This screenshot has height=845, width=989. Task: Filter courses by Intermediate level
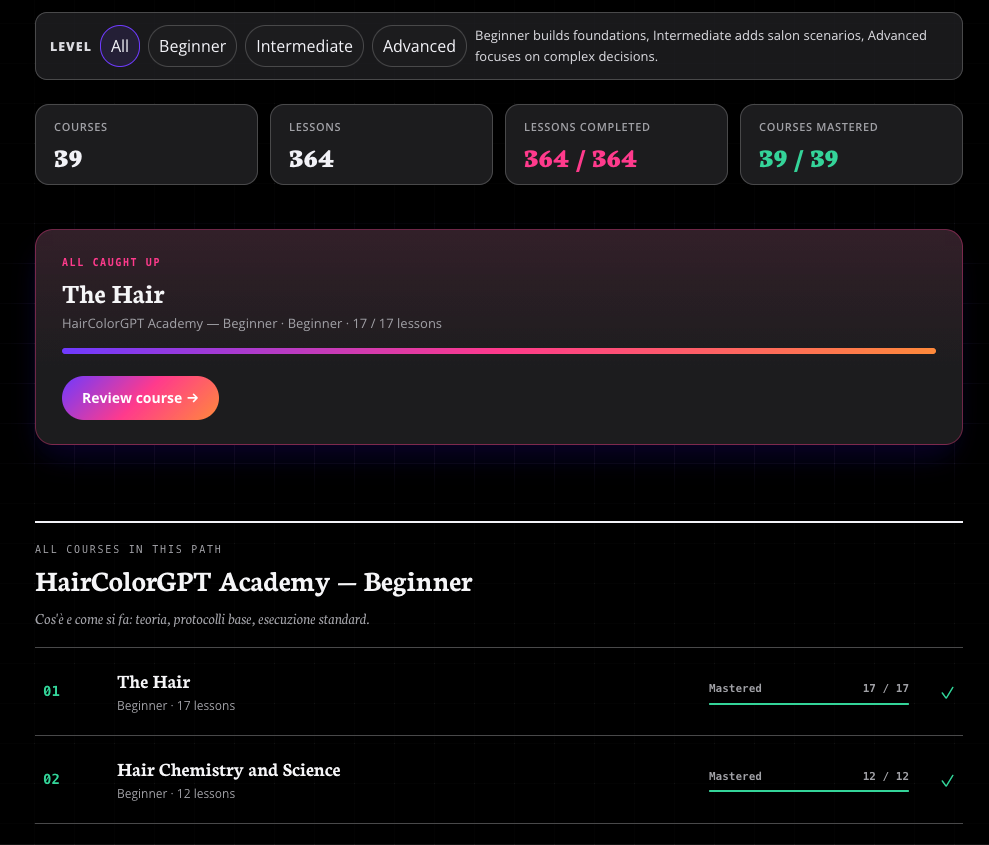(304, 46)
